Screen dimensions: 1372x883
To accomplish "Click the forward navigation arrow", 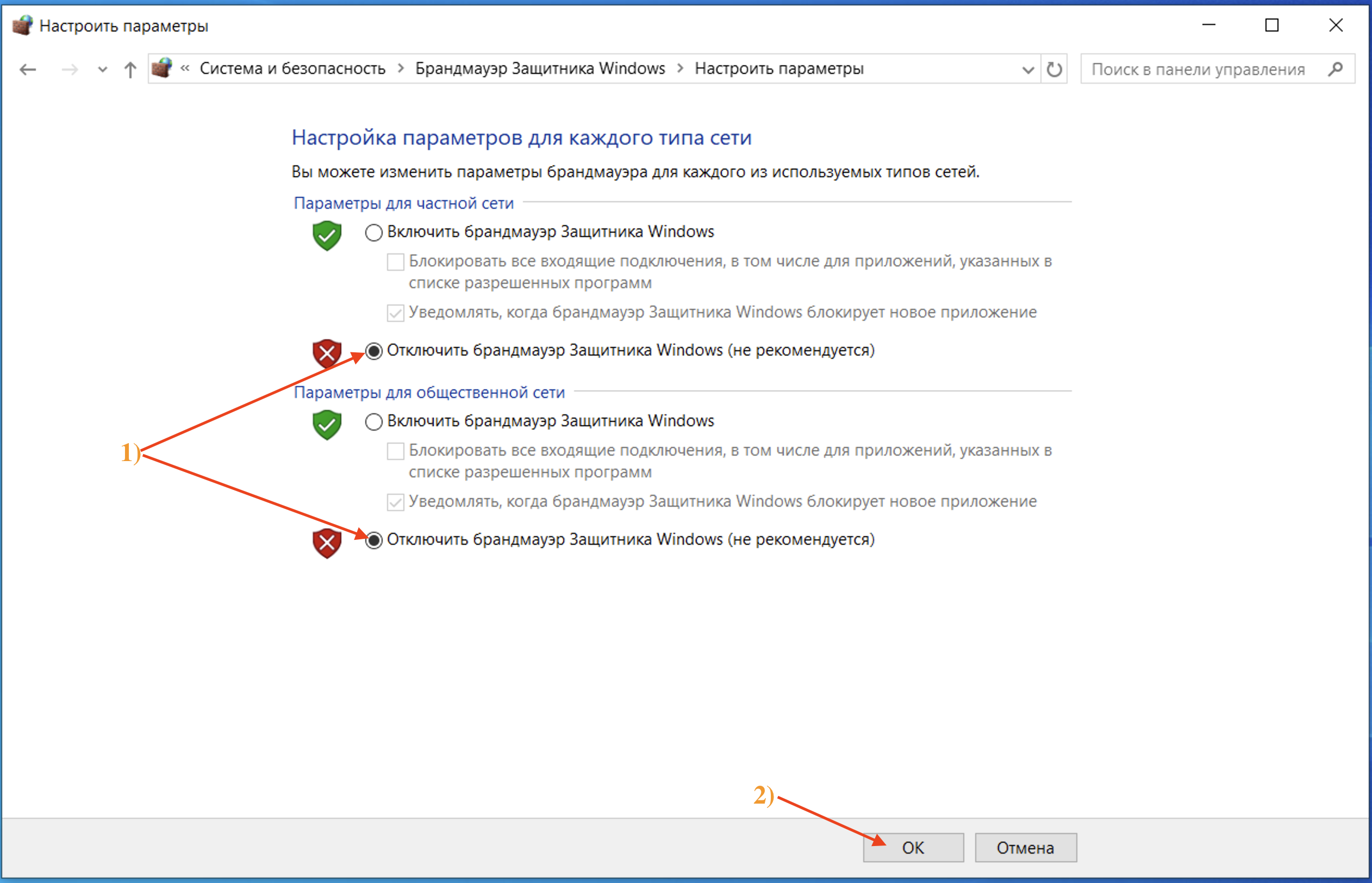I will tap(70, 70).
